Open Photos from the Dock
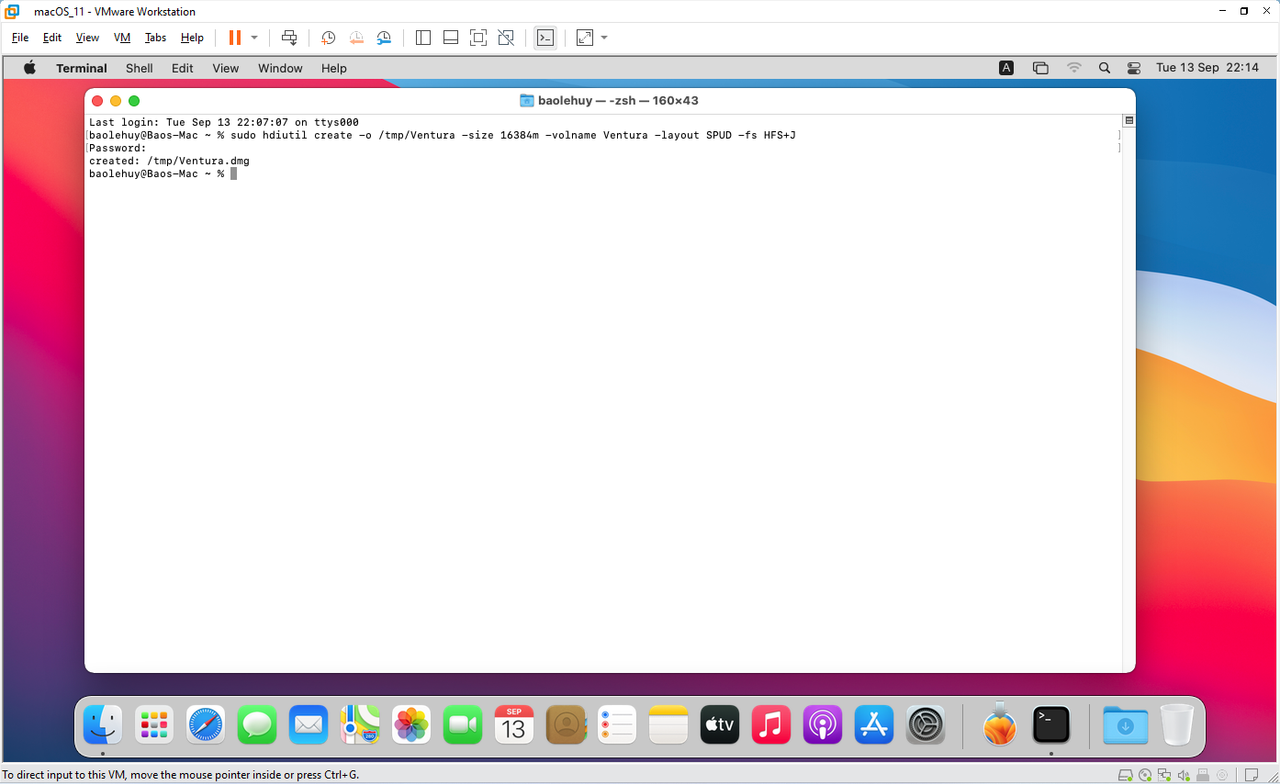1280x784 pixels. [x=411, y=724]
